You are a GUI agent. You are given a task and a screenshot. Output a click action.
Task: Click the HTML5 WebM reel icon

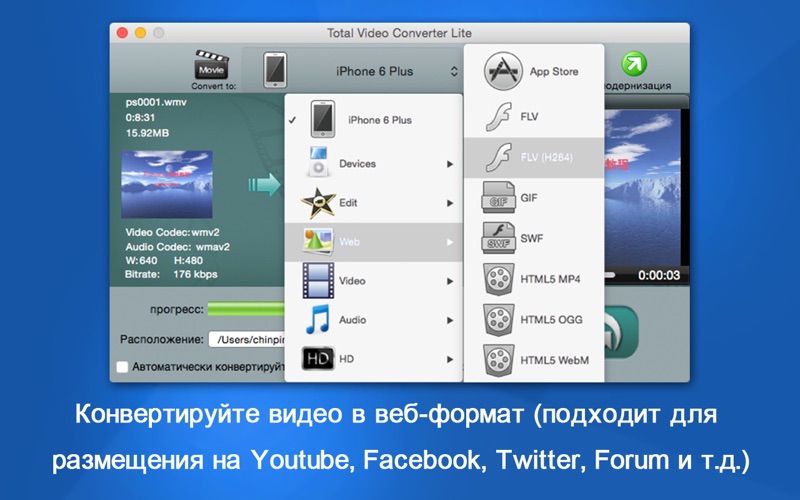coord(498,360)
